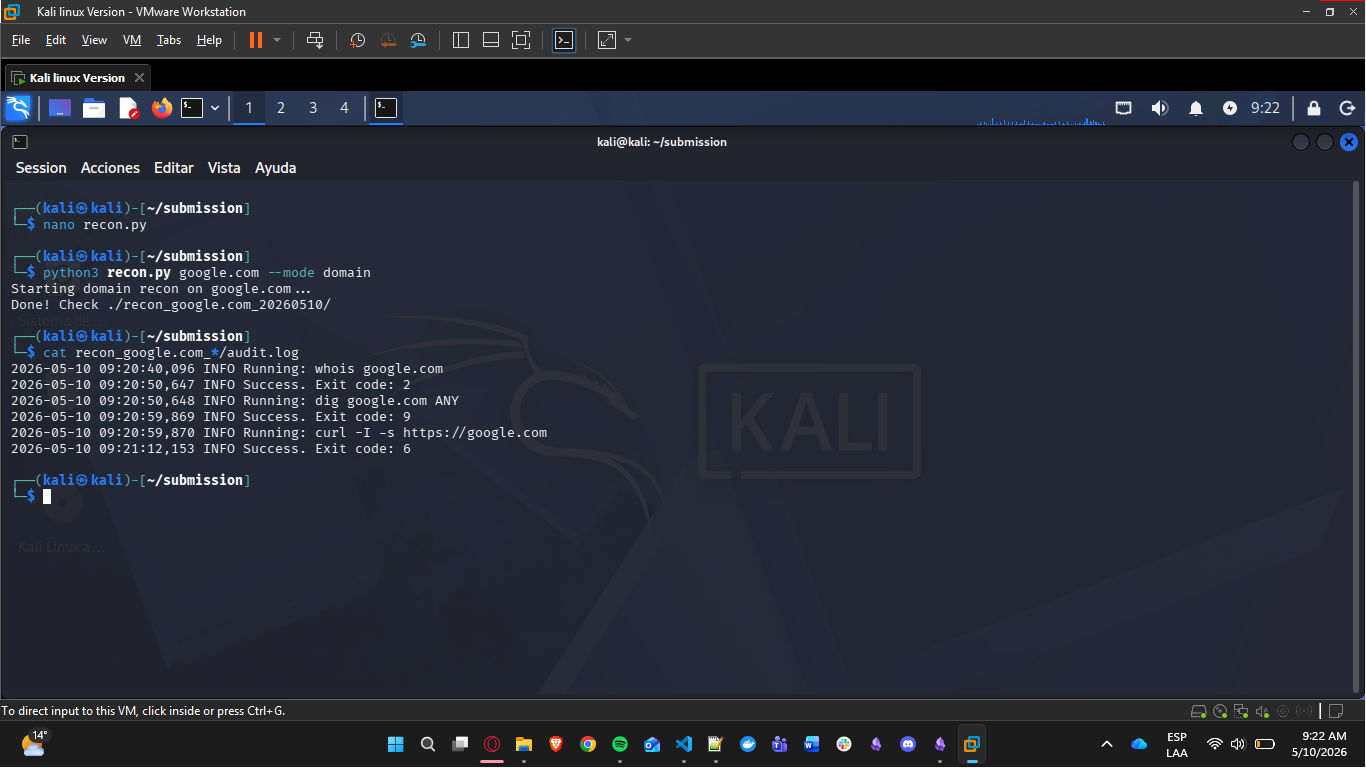The height and width of the screenshot is (768, 1366).
Task: Toggle the VMware library sidebar
Action: point(461,40)
